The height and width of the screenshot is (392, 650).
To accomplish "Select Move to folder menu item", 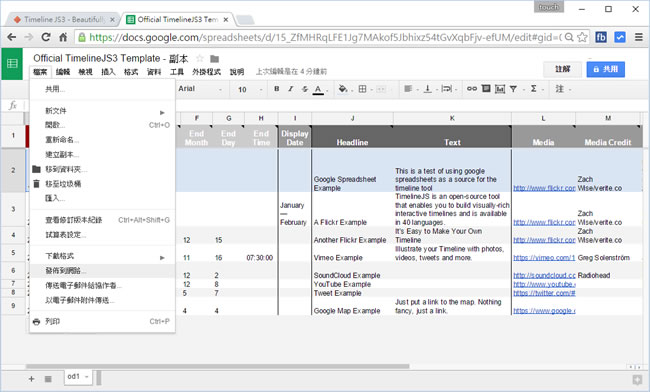I will tap(102, 169).
